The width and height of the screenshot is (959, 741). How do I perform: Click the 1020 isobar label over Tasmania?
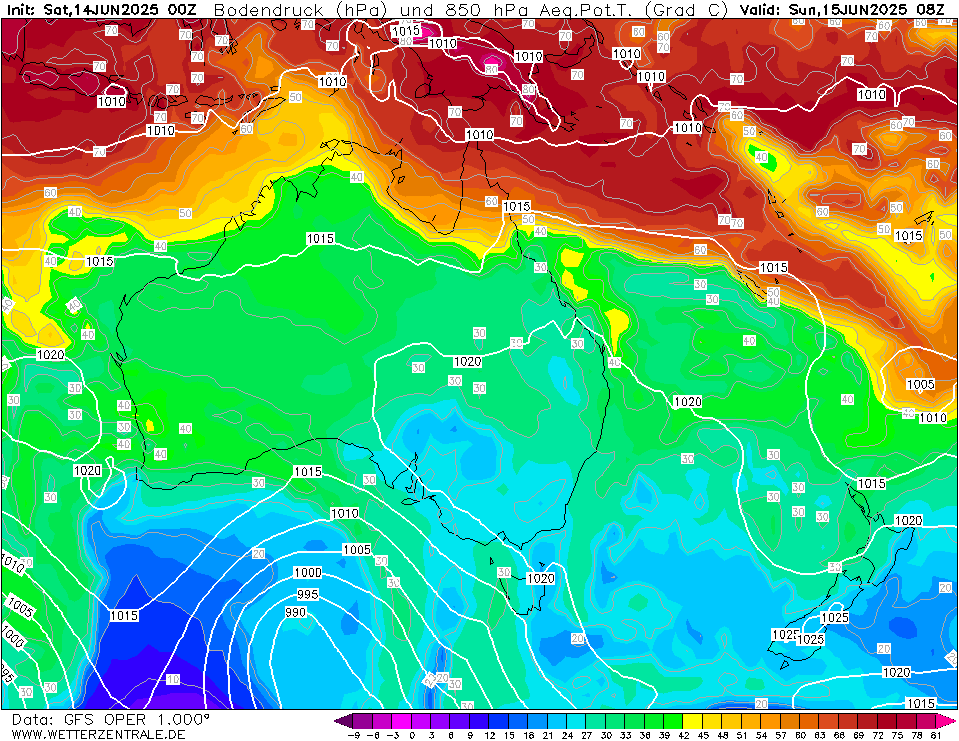(x=541, y=578)
